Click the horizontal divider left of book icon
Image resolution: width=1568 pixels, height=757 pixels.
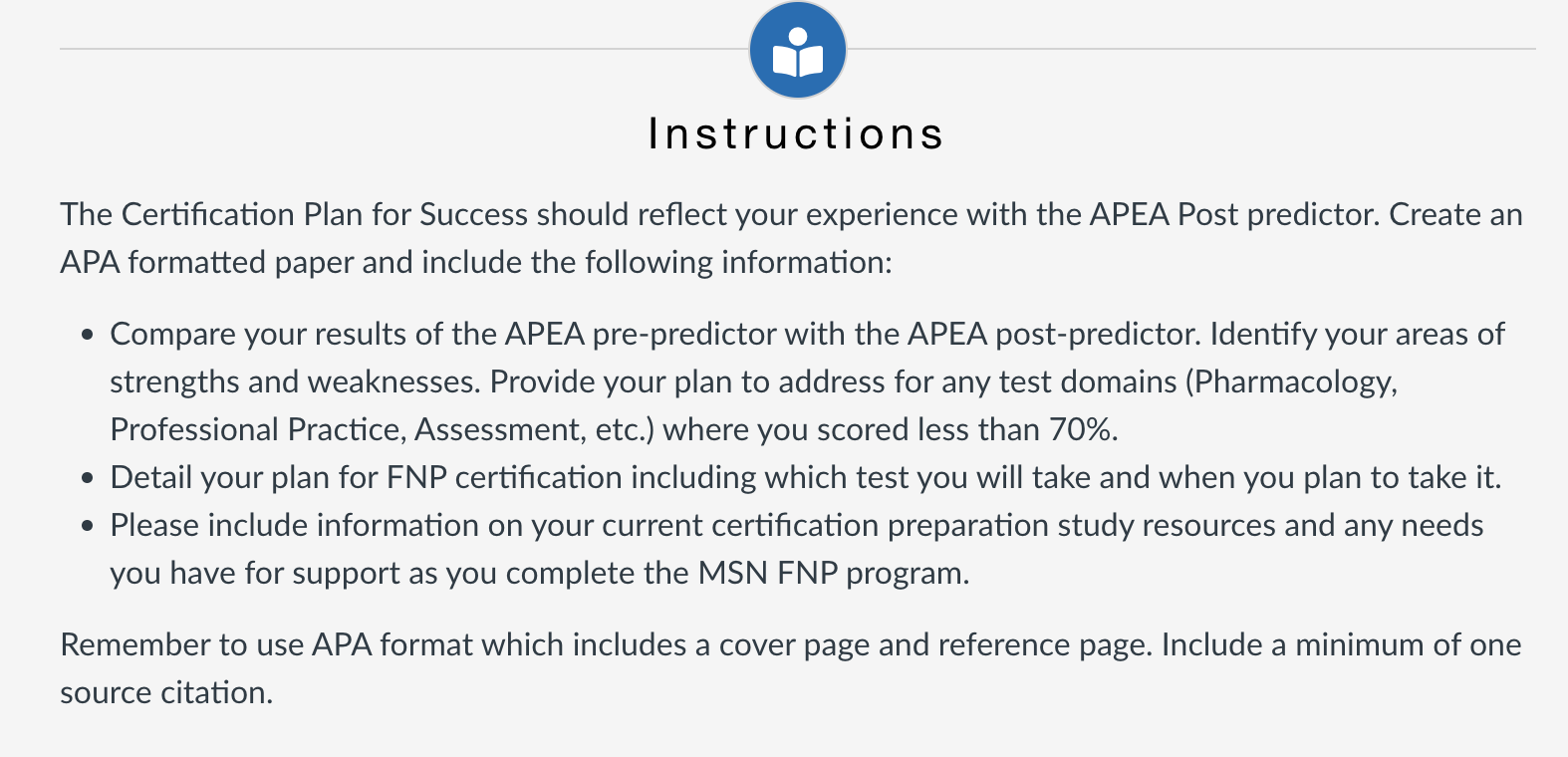tap(403, 49)
